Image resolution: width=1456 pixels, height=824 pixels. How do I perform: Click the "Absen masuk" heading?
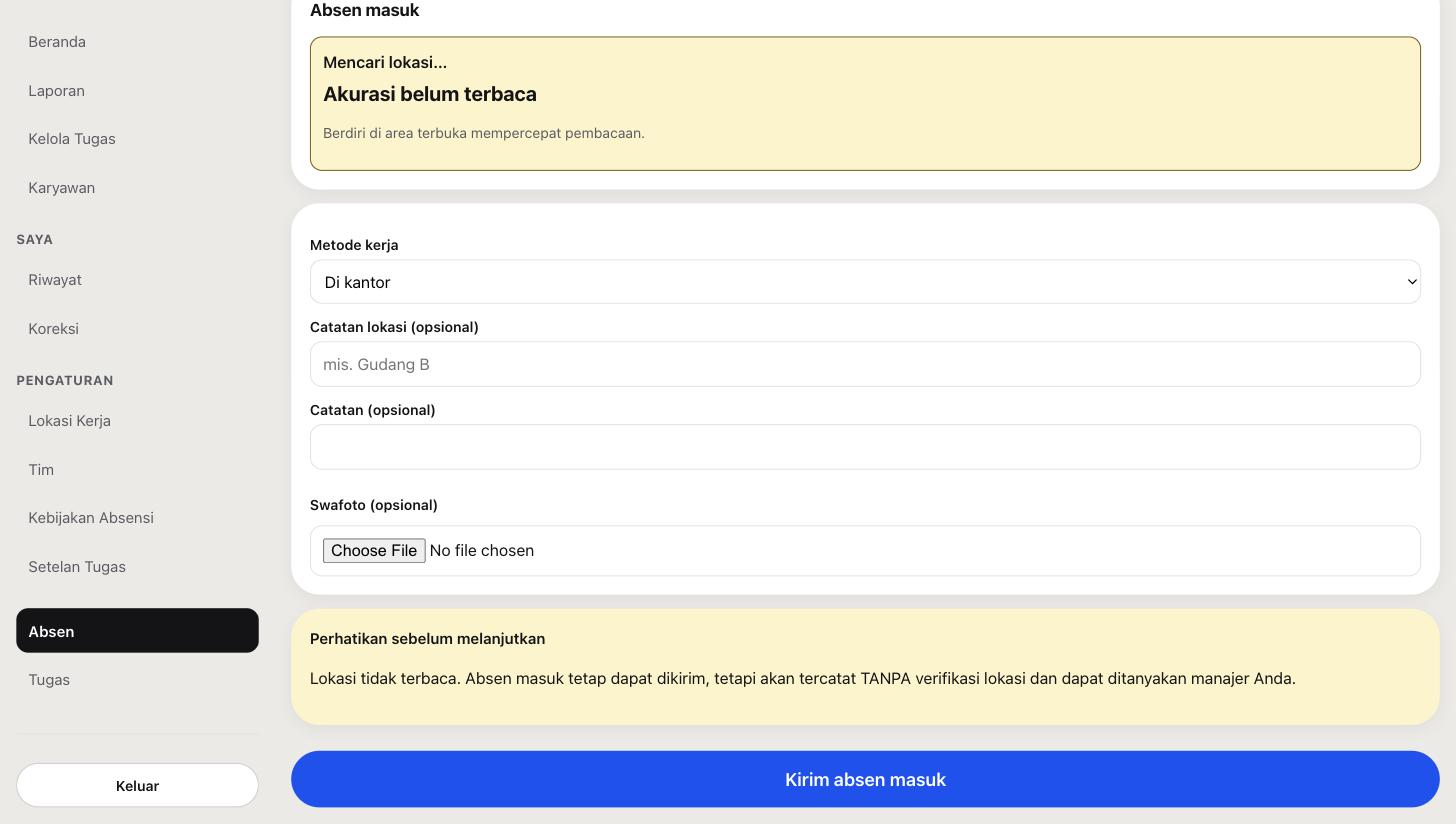click(x=364, y=10)
